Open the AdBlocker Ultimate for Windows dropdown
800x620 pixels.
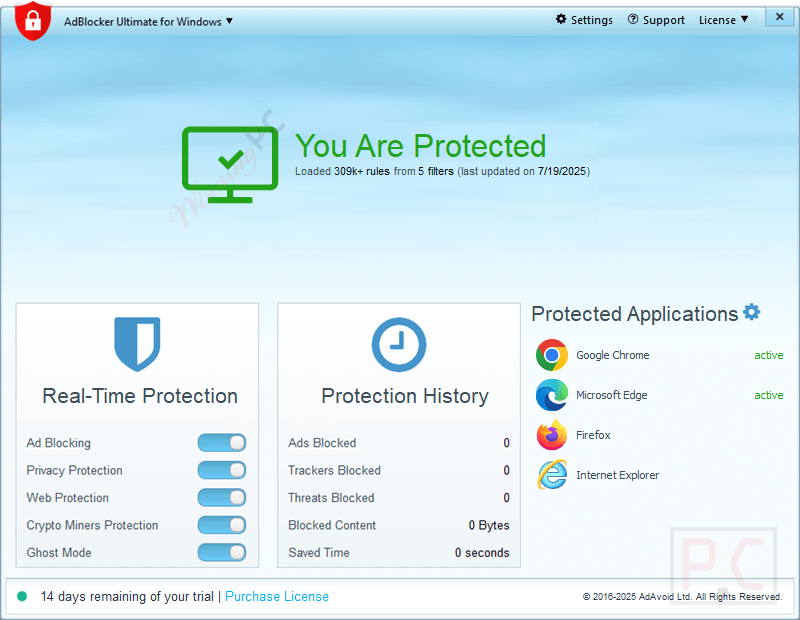click(x=148, y=21)
